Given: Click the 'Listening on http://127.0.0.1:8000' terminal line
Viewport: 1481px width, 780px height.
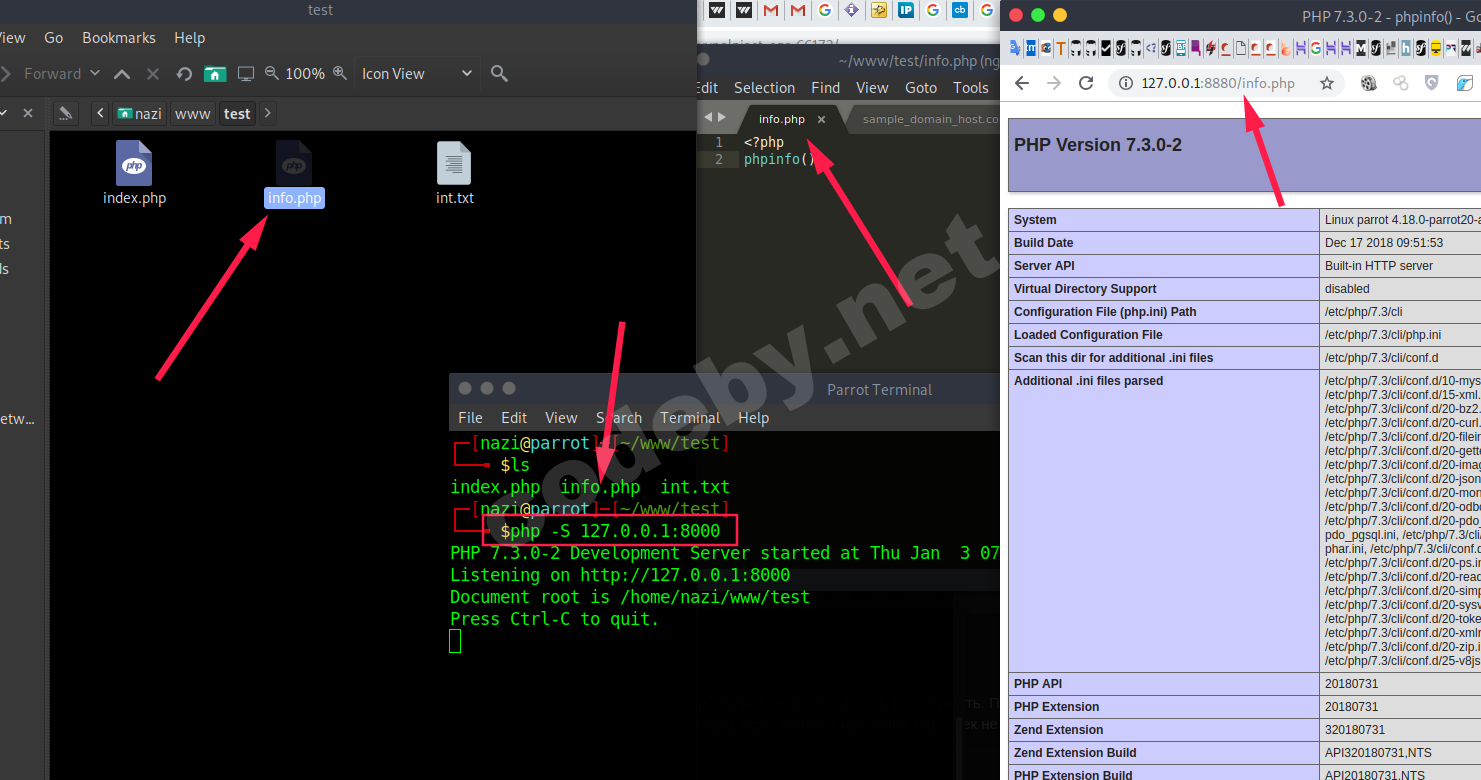Looking at the screenshot, I should [620, 575].
